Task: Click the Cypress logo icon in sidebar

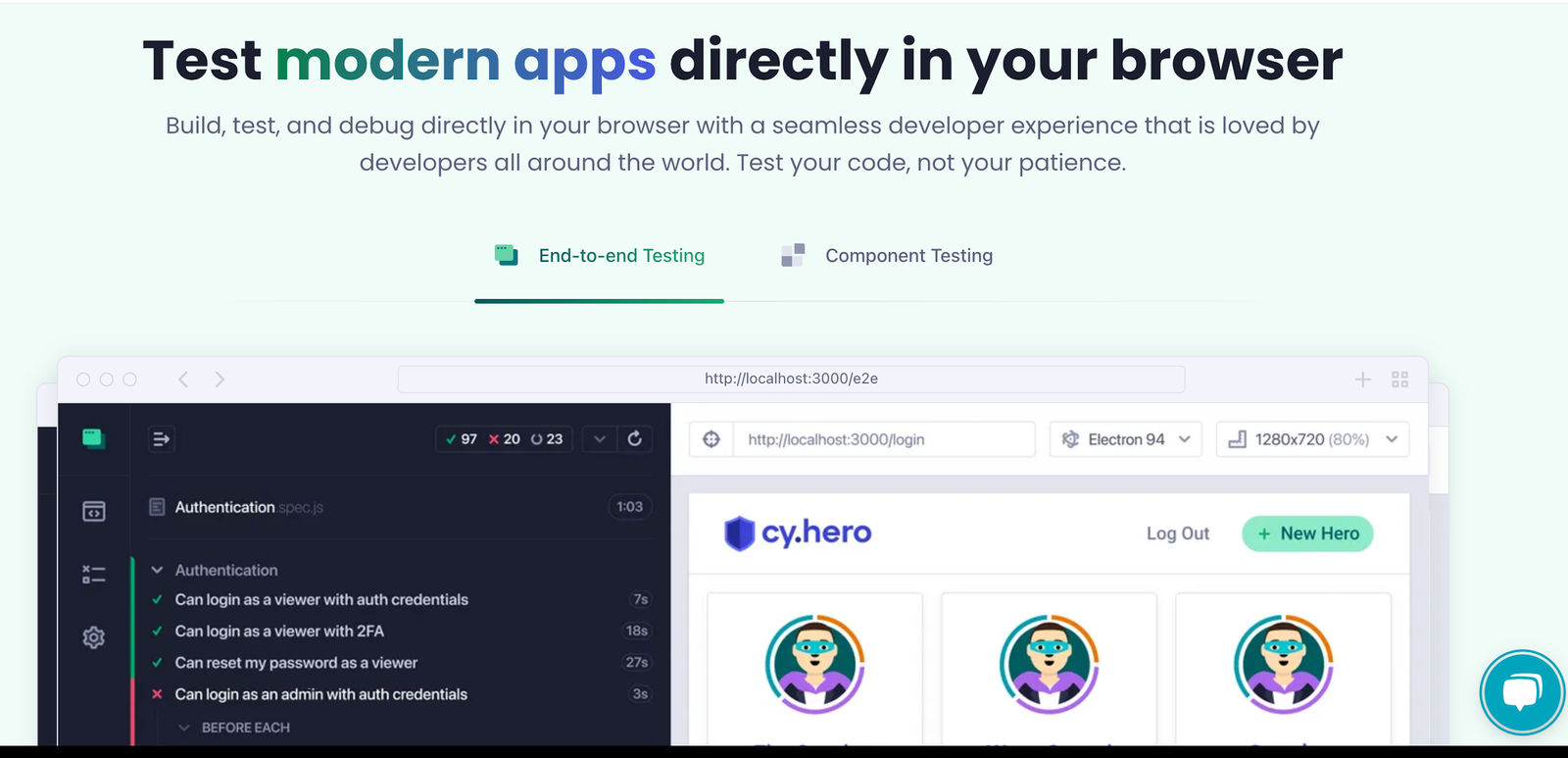Action: tap(93, 438)
